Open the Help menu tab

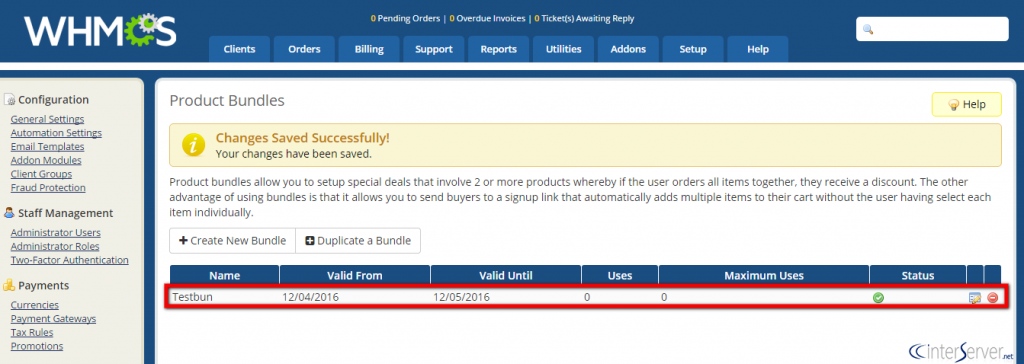[758, 49]
